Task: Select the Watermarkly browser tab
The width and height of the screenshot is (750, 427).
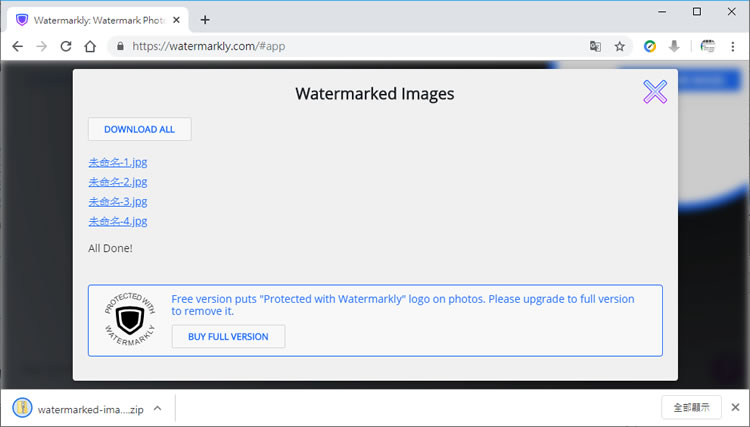Action: tap(98, 20)
